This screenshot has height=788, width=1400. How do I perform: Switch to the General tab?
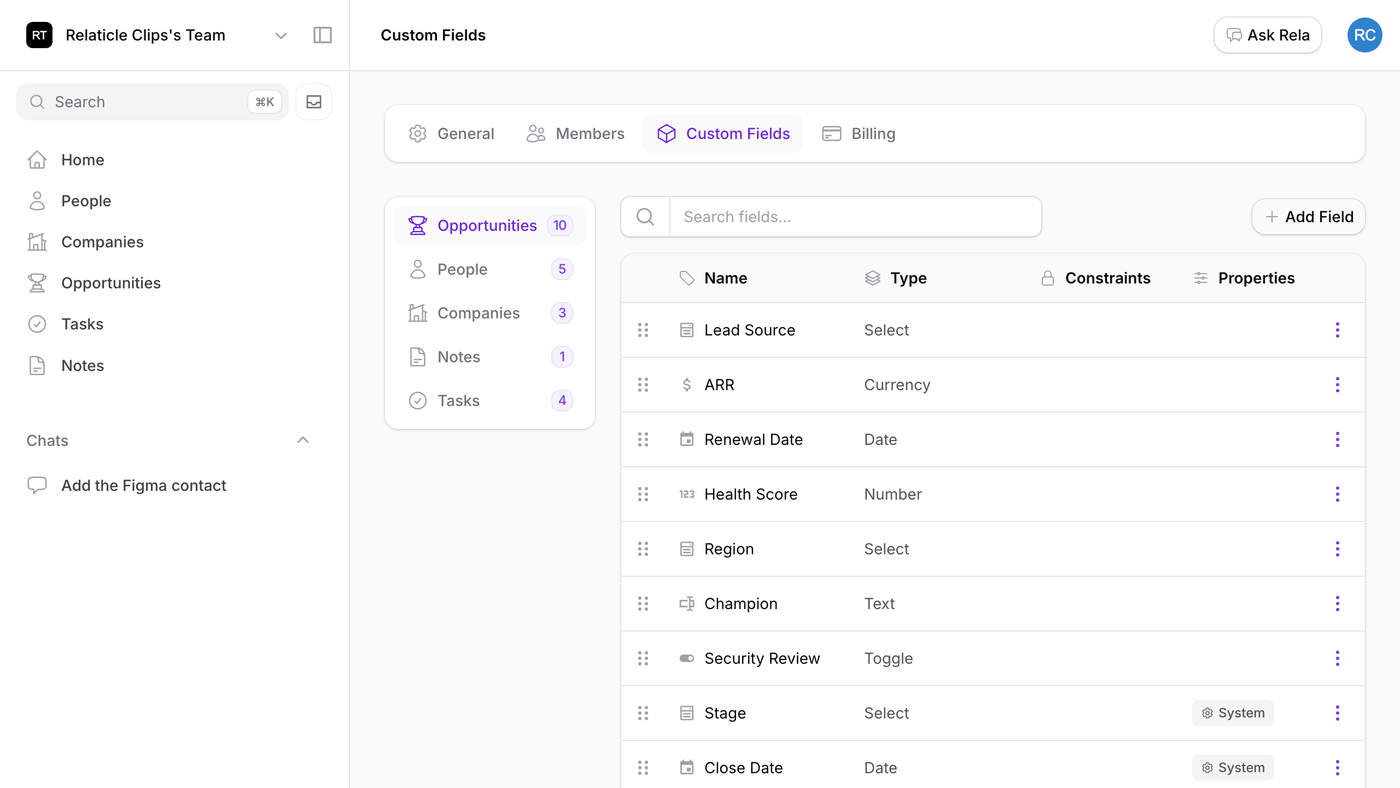pyautogui.click(x=452, y=134)
